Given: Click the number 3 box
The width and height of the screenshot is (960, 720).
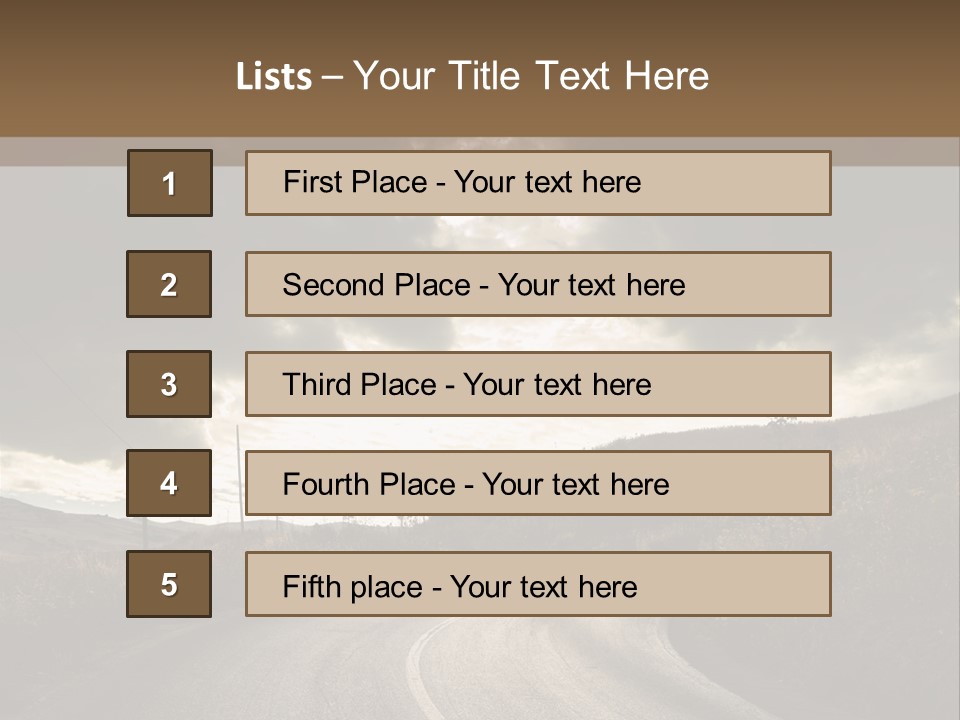Looking at the screenshot, I should [169, 384].
